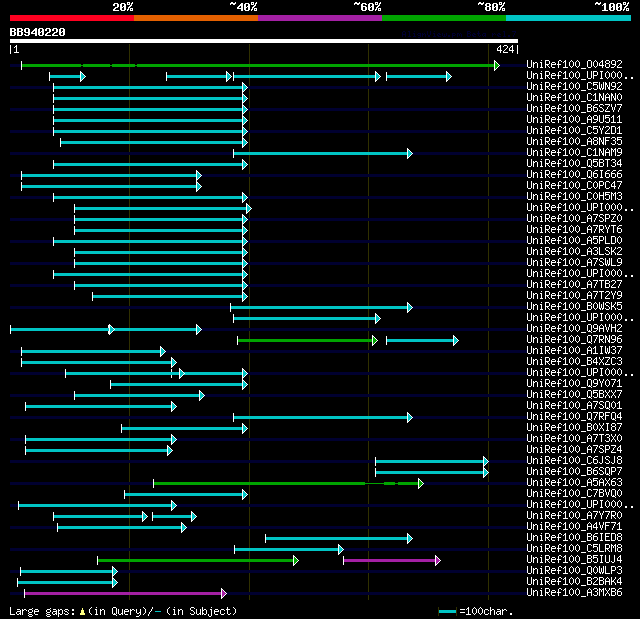Select the UniRef100_A1IW37 label
The image size is (640, 619).
574,351
